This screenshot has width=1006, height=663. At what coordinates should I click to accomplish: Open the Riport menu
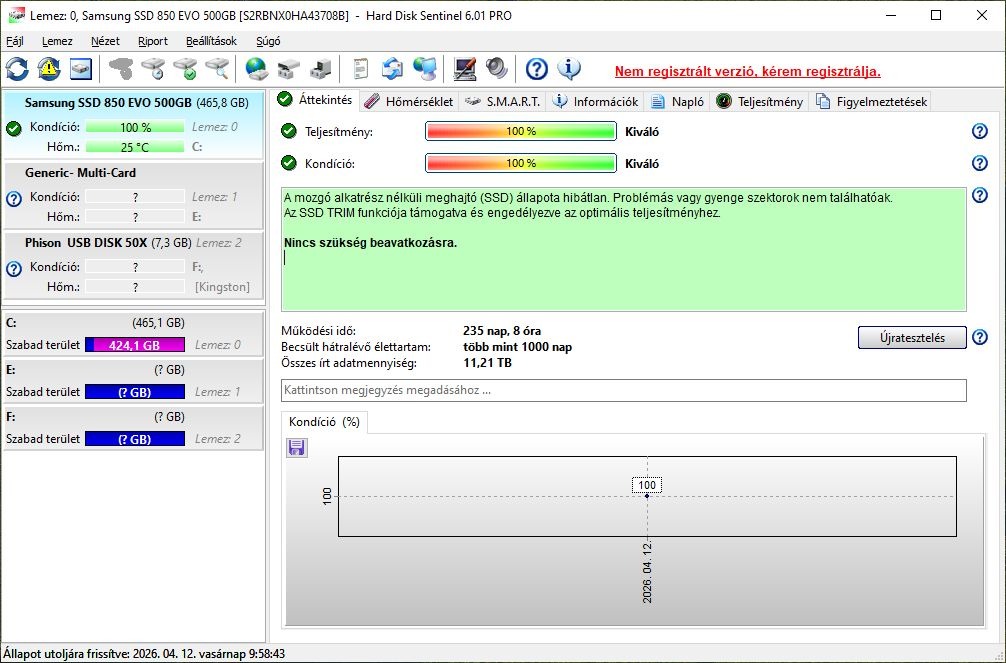[153, 41]
